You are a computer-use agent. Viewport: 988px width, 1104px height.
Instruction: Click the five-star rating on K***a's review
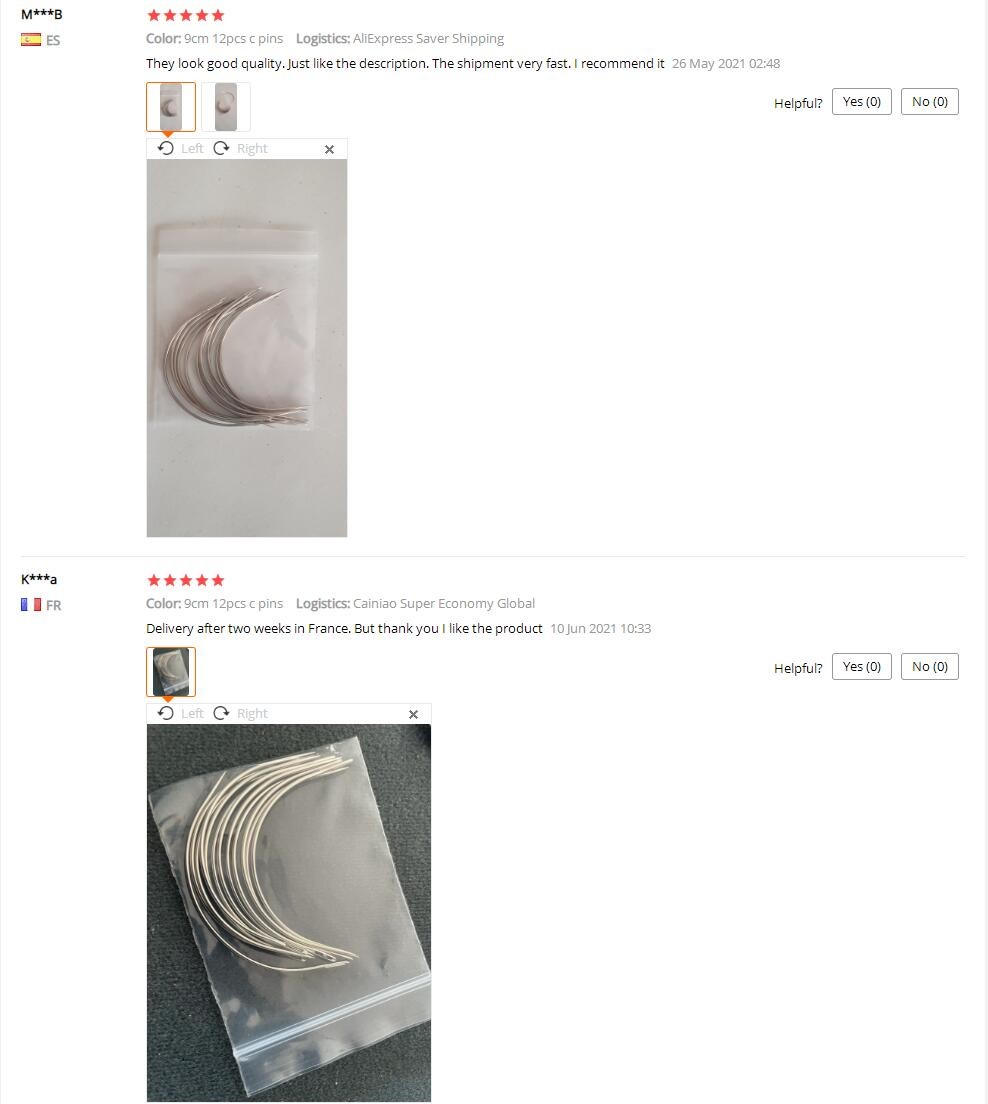point(186,579)
